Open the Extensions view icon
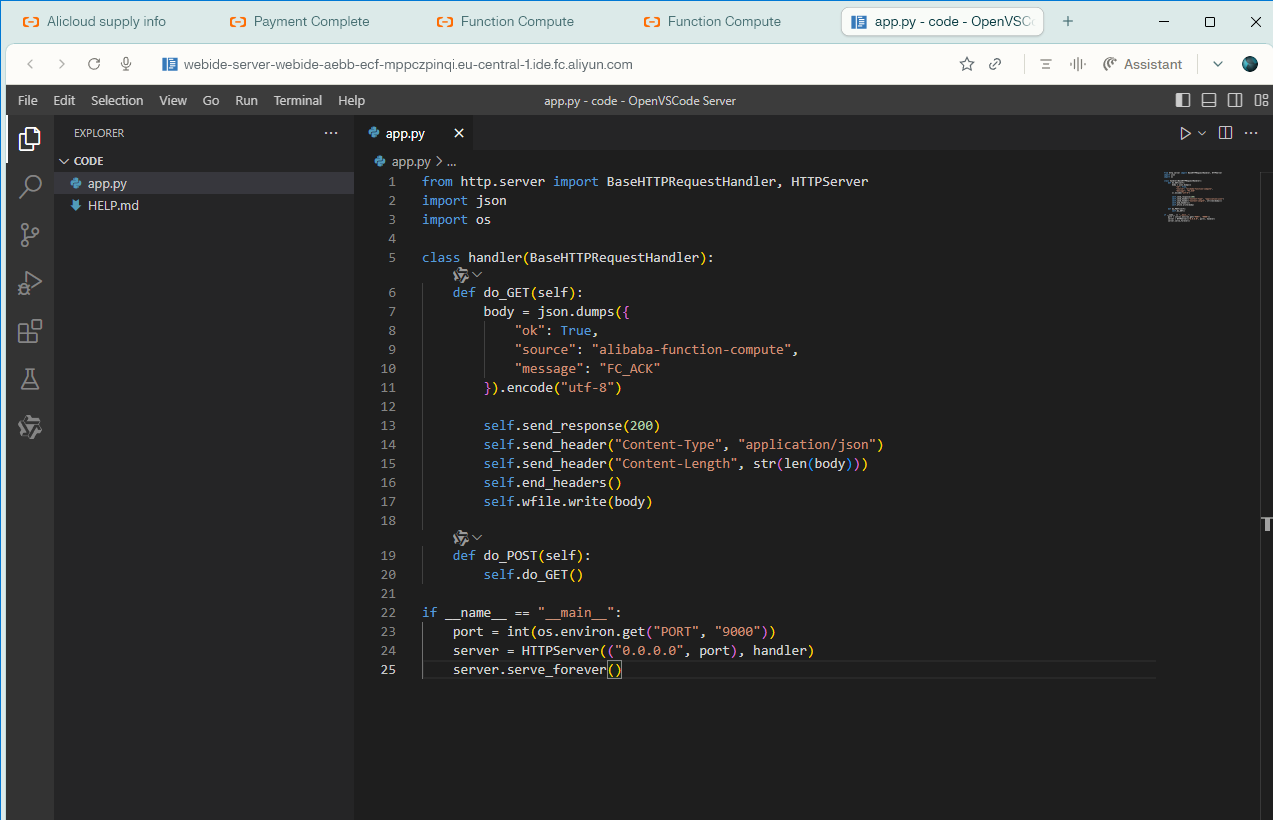The width and height of the screenshot is (1273, 820). (x=29, y=331)
